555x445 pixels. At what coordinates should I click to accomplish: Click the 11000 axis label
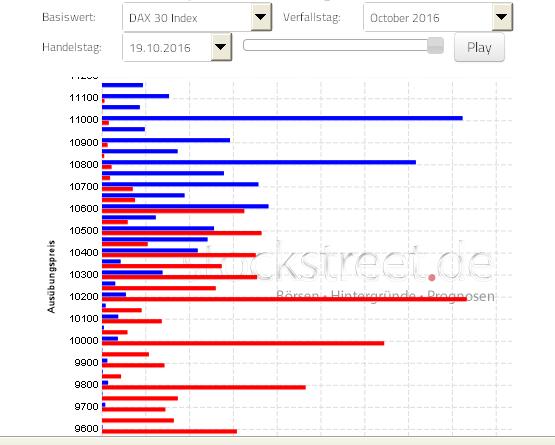(x=84, y=120)
